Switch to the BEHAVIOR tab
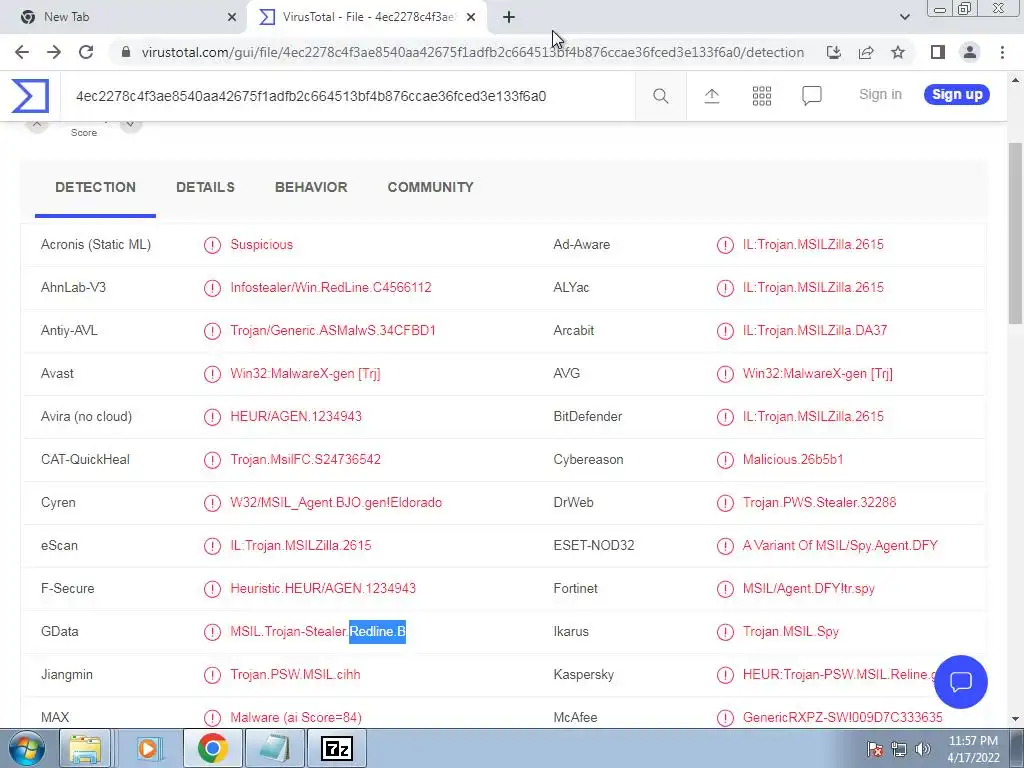Viewport: 1024px width, 768px height. click(311, 187)
